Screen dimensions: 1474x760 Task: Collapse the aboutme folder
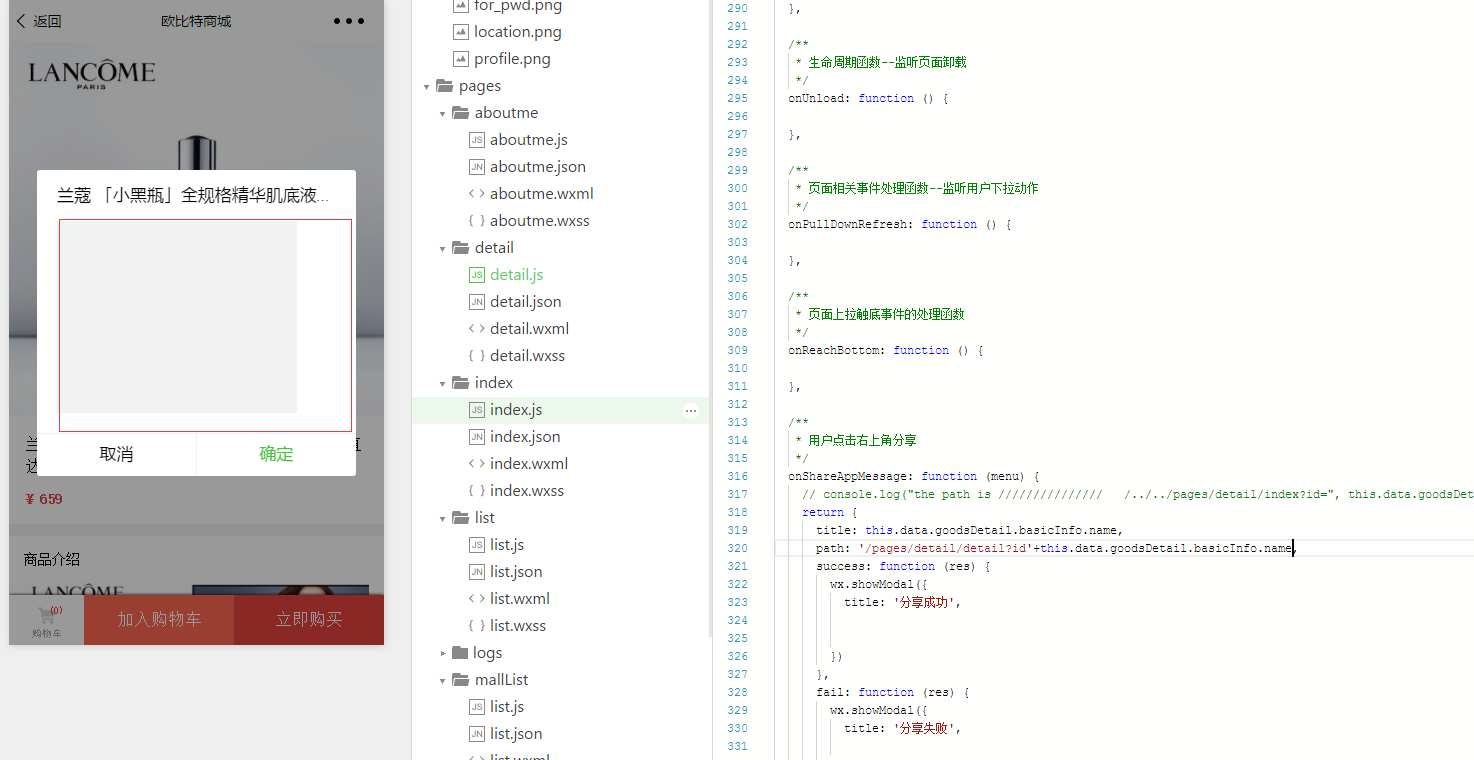pos(443,114)
